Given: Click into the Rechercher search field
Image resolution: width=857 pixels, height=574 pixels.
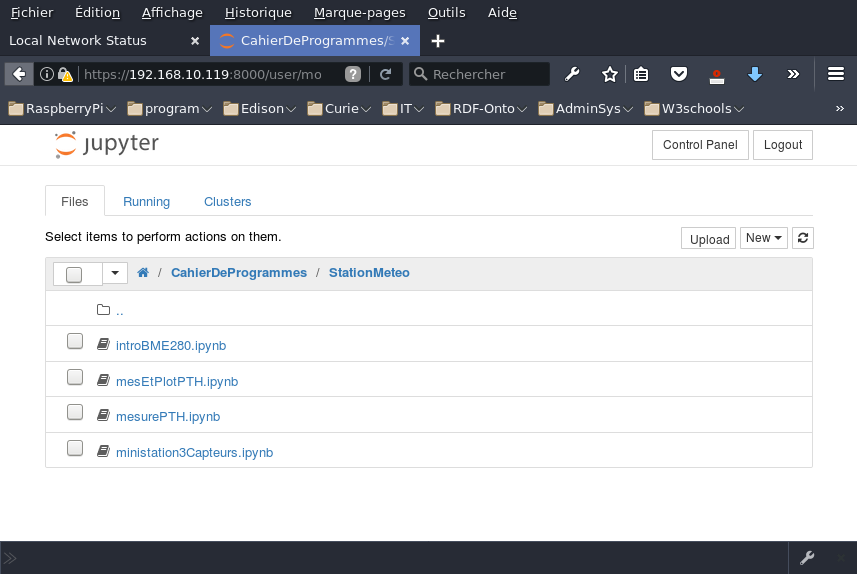Looking at the screenshot, I should (487, 74).
